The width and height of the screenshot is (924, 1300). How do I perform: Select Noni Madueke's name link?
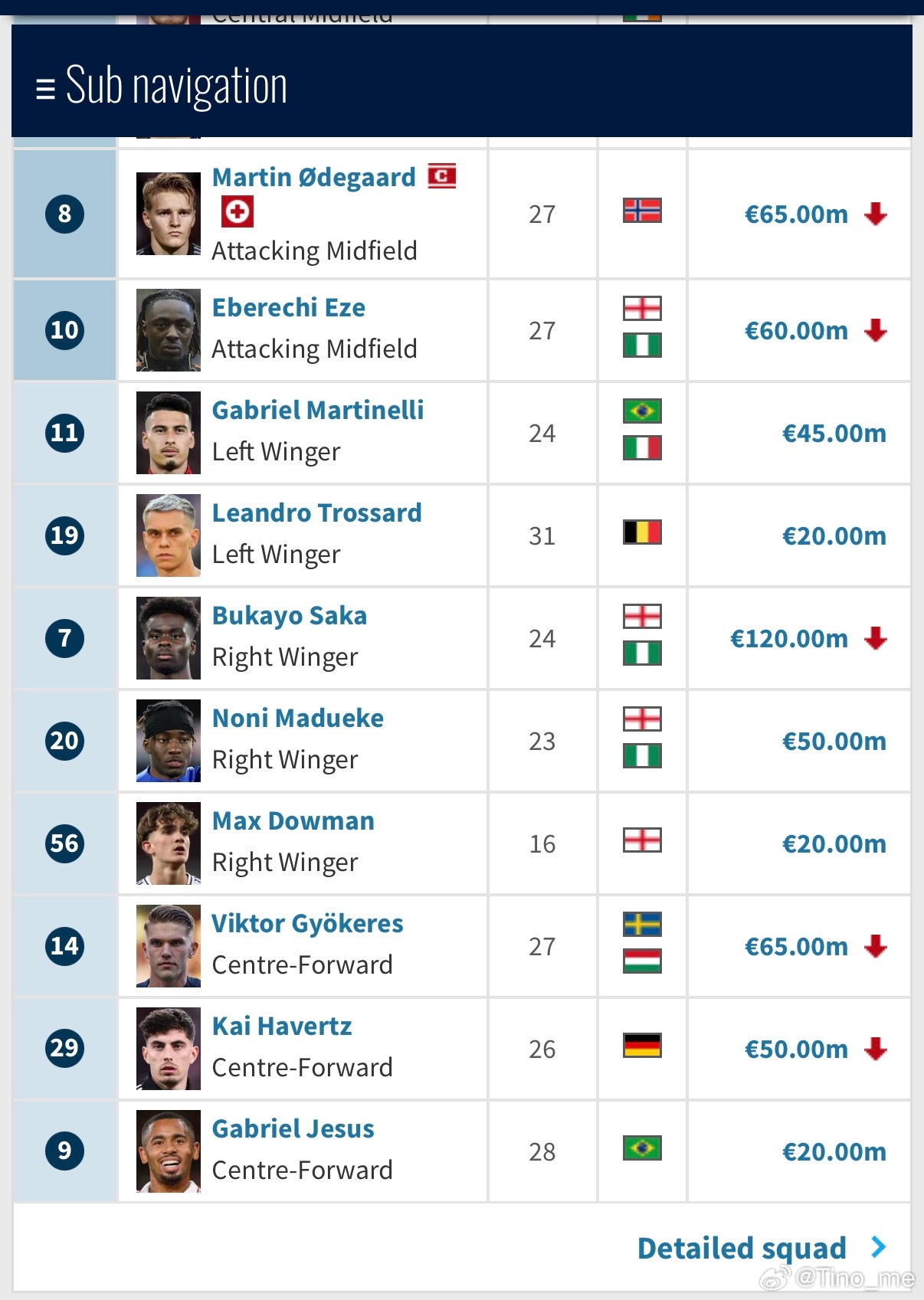[x=297, y=719]
